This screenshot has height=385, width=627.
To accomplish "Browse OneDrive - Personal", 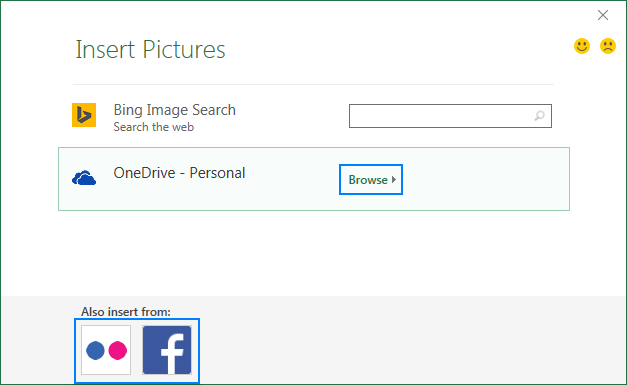I will (371, 180).
